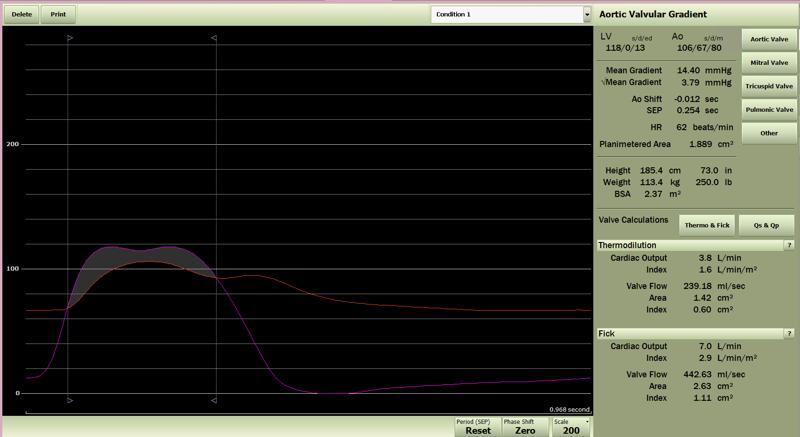Click top-left SEP start marker triangle

(70, 38)
